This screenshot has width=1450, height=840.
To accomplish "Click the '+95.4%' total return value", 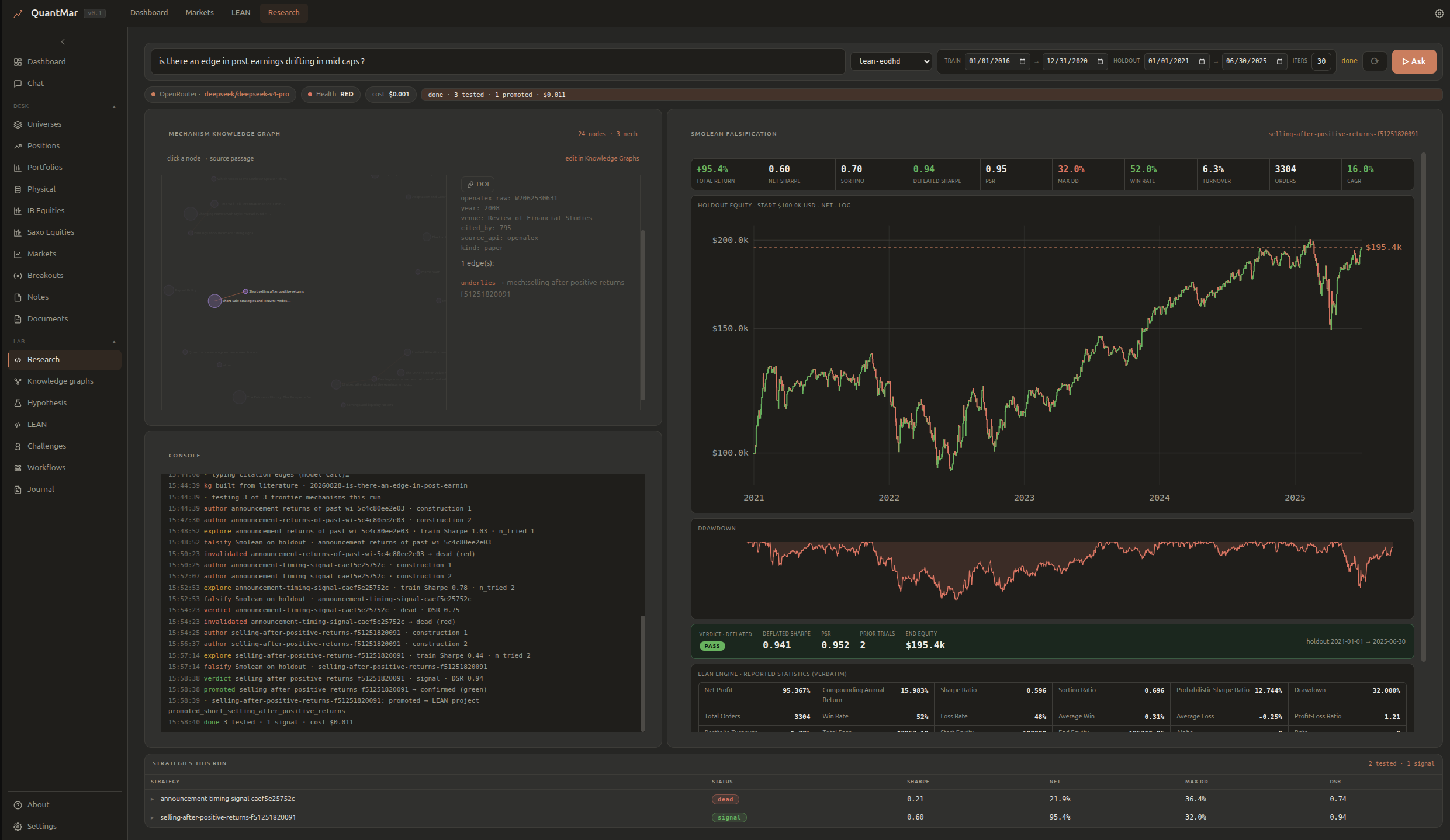I will (712, 169).
